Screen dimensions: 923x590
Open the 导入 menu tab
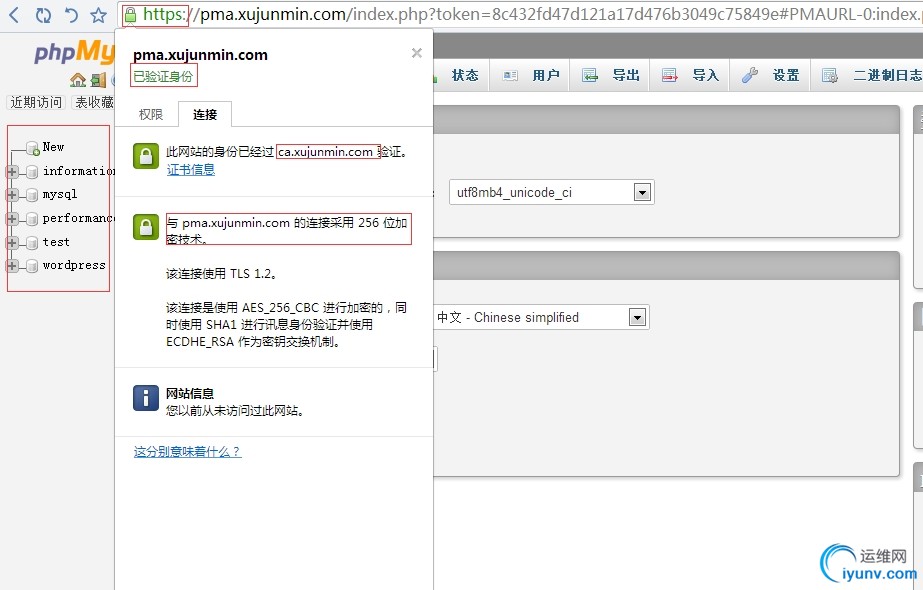[689, 75]
